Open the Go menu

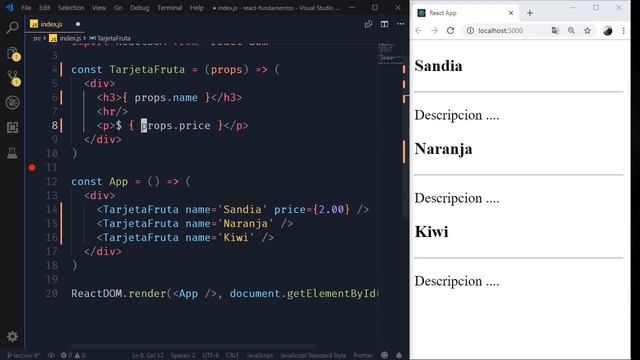coord(118,8)
